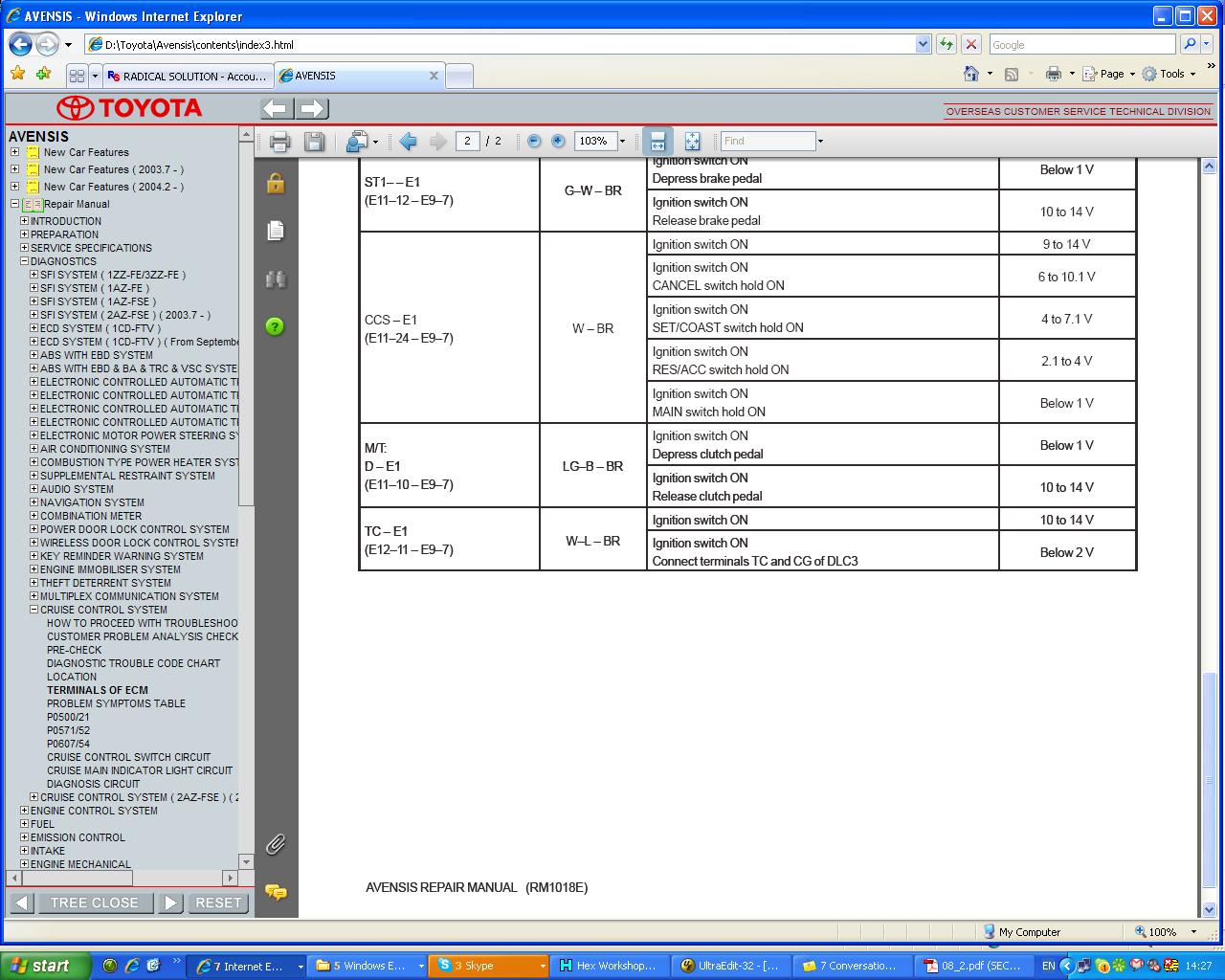The image size is (1225, 980).
Task: Click the RESET button
Action: tap(218, 902)
